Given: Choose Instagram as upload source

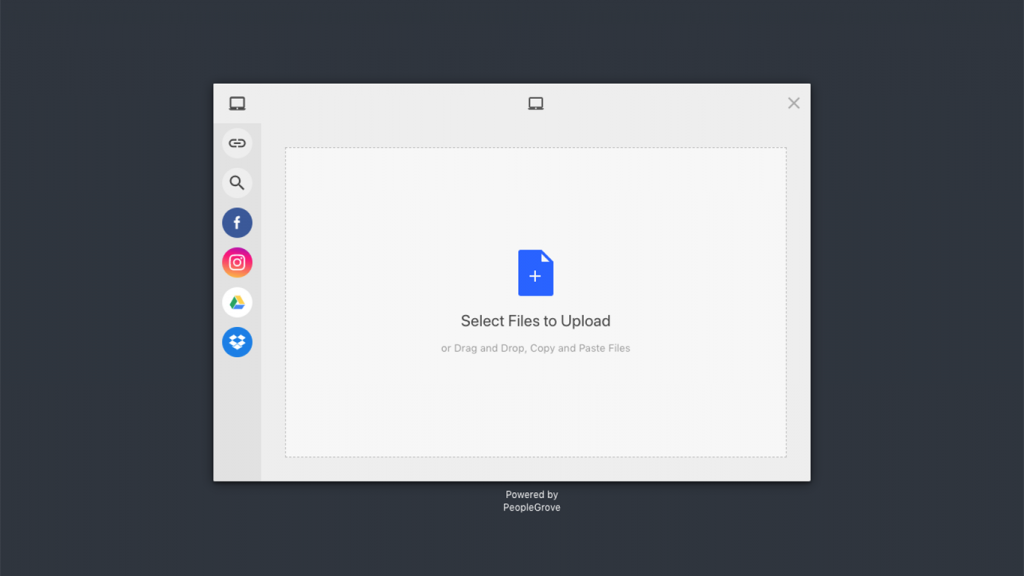Looking at the screenshot, I should [x=237, y=263].
